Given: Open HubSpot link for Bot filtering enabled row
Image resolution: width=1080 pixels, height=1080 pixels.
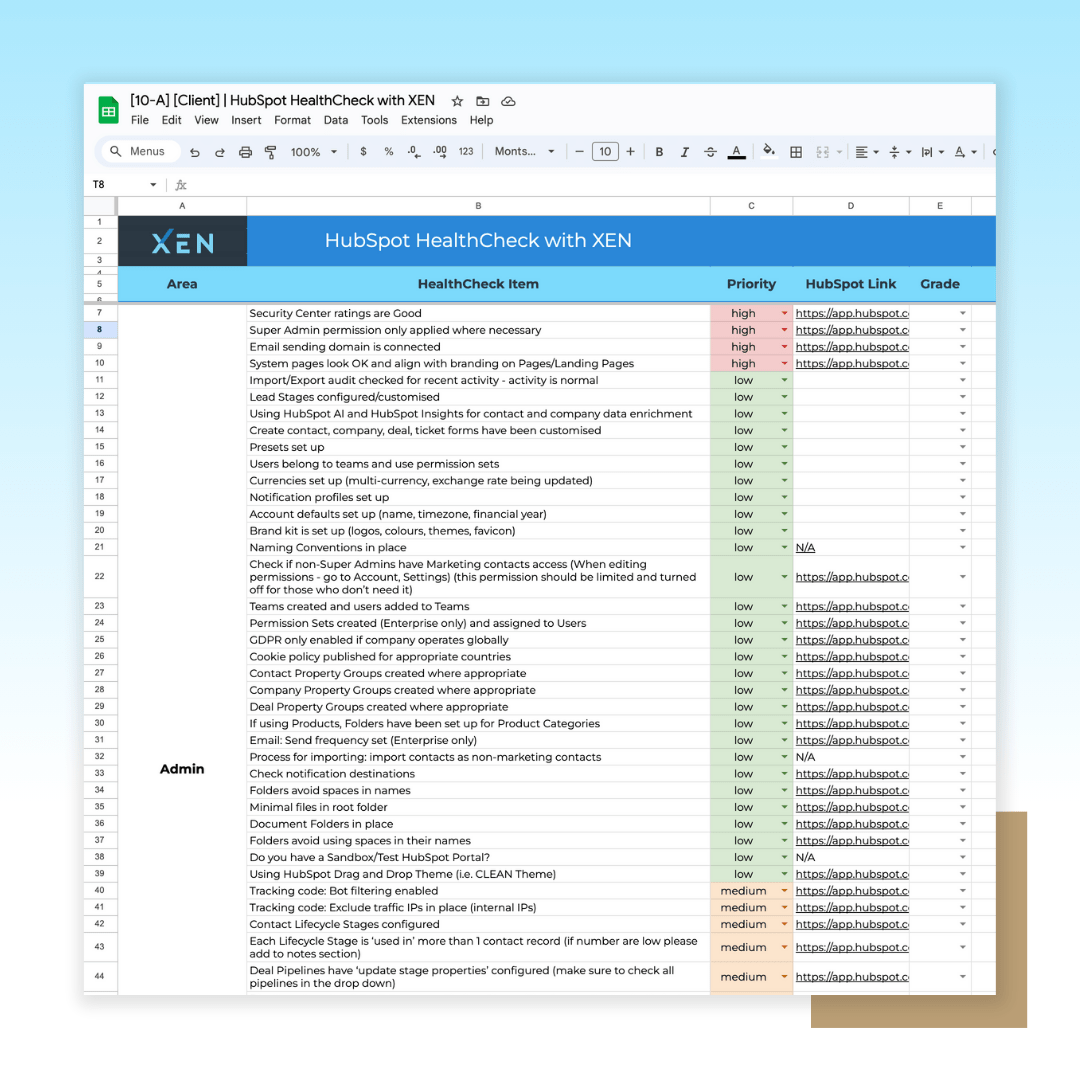Looking at the screenshot, I should pyautogui.click(x=852, y=891).
